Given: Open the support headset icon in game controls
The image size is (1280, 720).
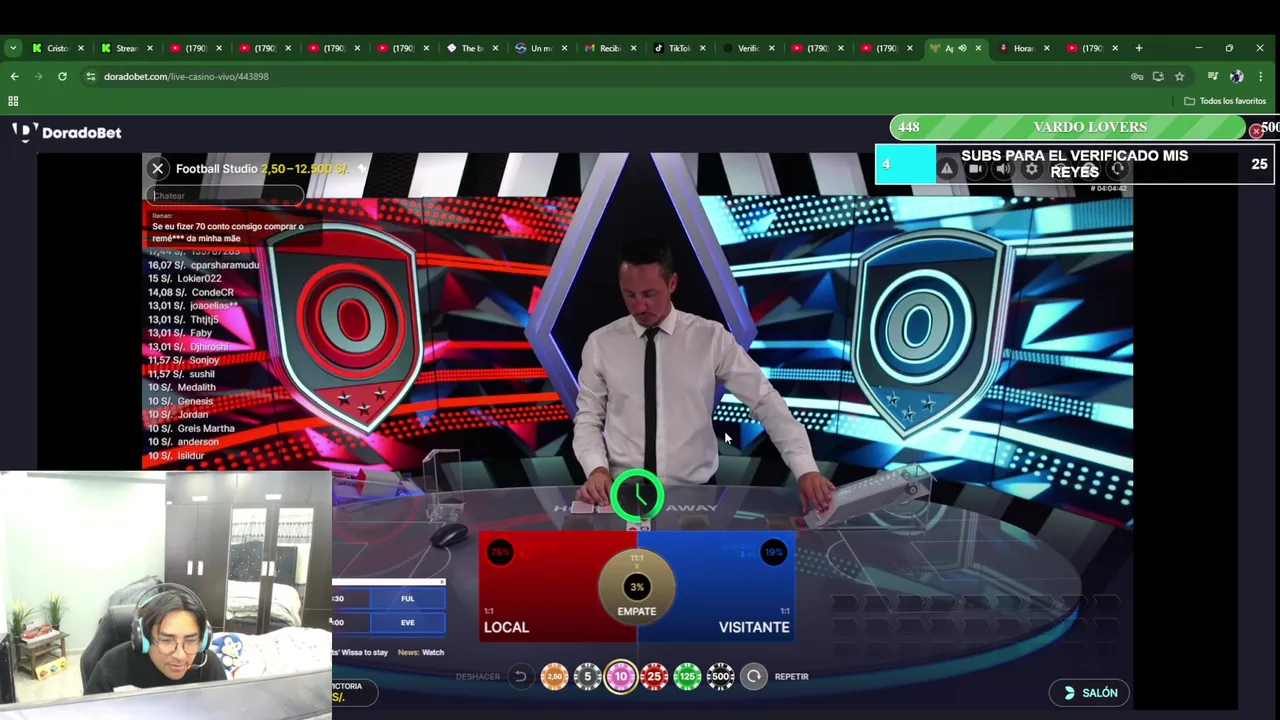Looking at the screenshot, I should pos(1118,169).
